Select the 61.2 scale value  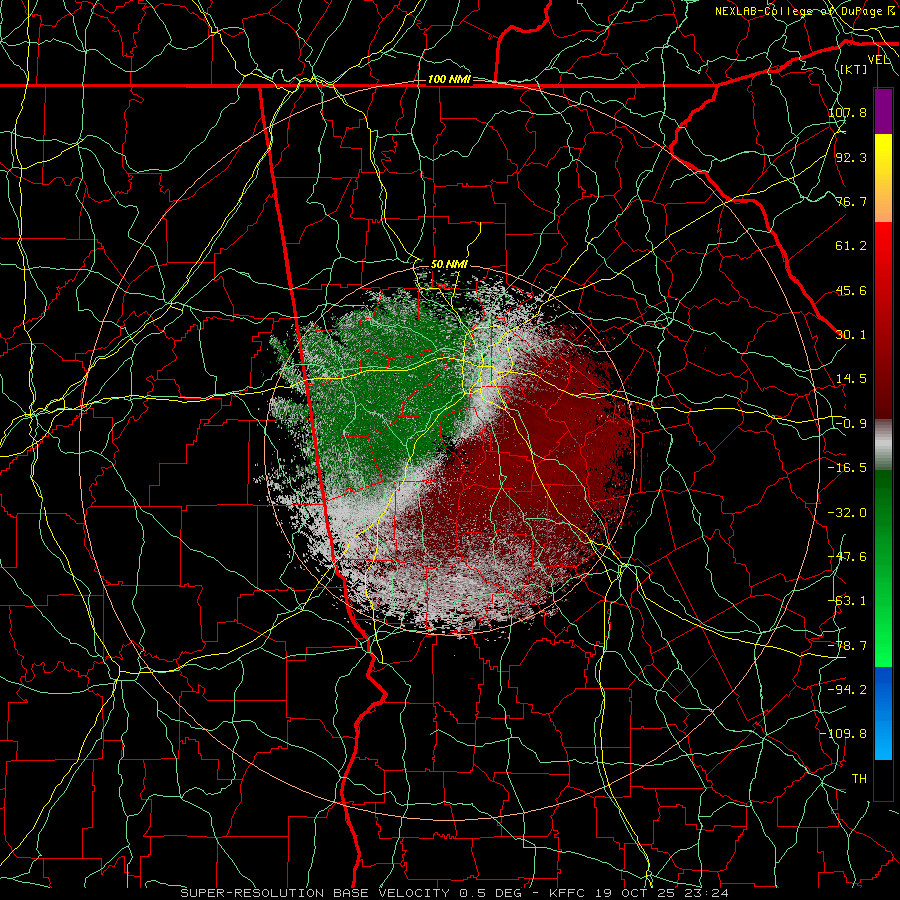pyautogui.click(x=851, y=246)
